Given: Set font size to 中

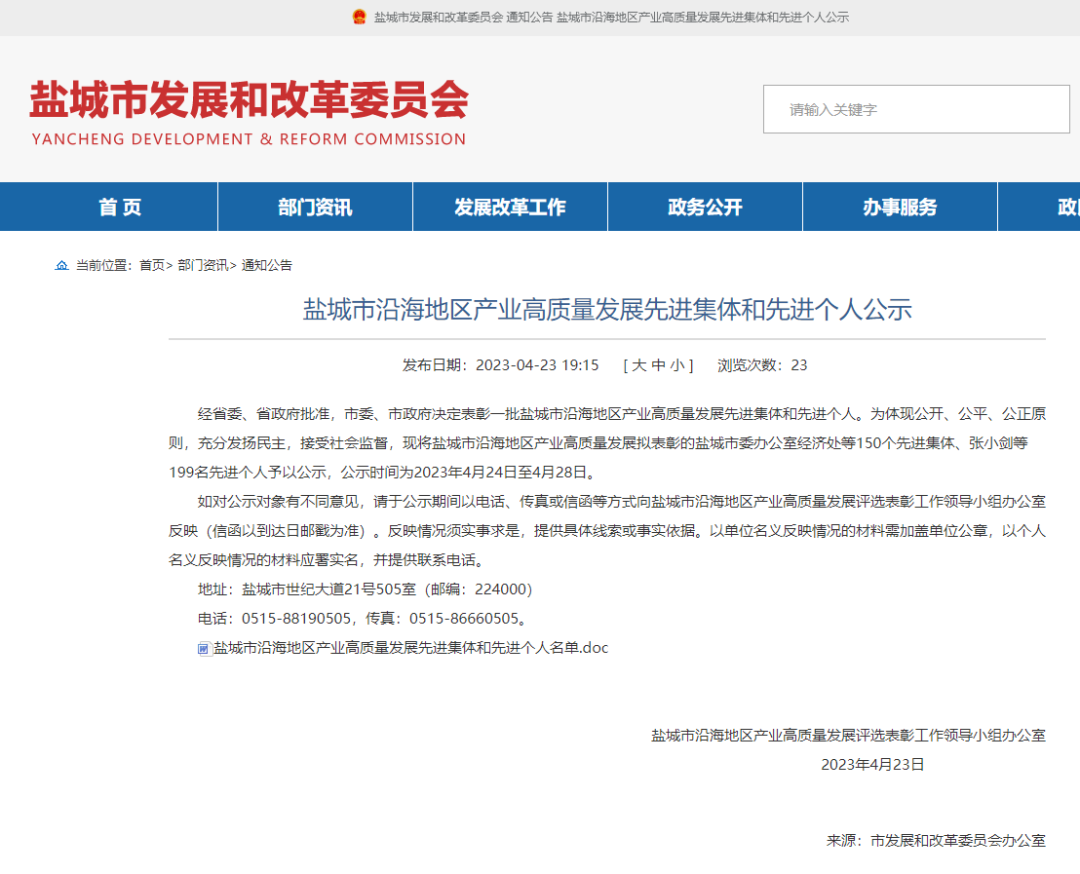Looking at the screenshot, I should (657, 365).
